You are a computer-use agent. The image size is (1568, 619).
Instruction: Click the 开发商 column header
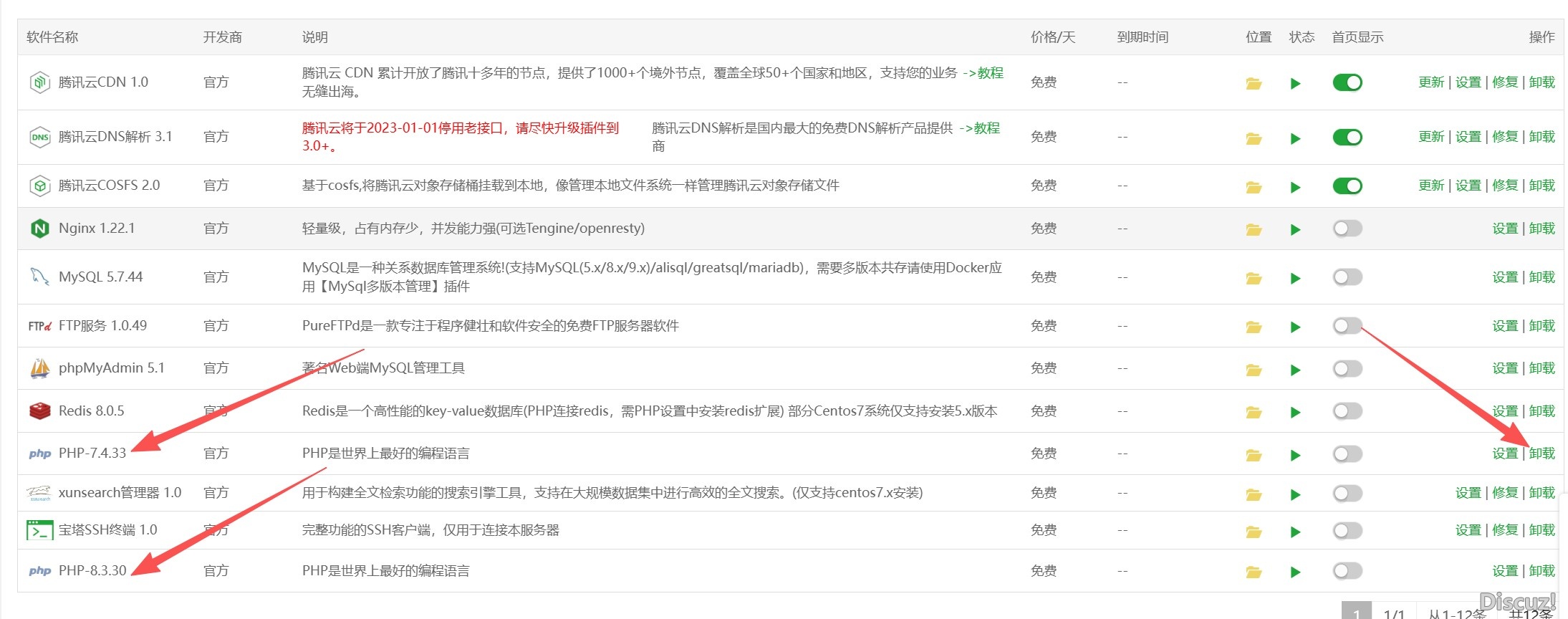tap(222, 37)
